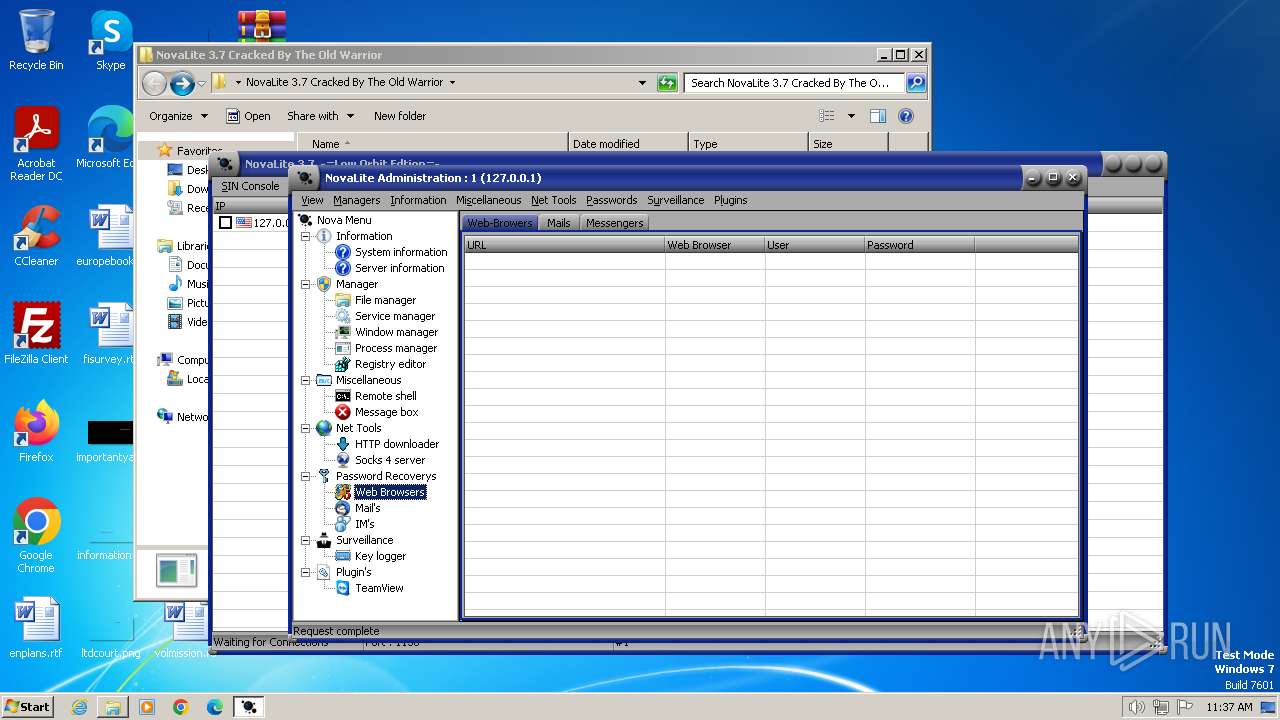Click the Nova Menu root icon
Viewport: 1280px width, 720px height.
(x=305, y=220)
